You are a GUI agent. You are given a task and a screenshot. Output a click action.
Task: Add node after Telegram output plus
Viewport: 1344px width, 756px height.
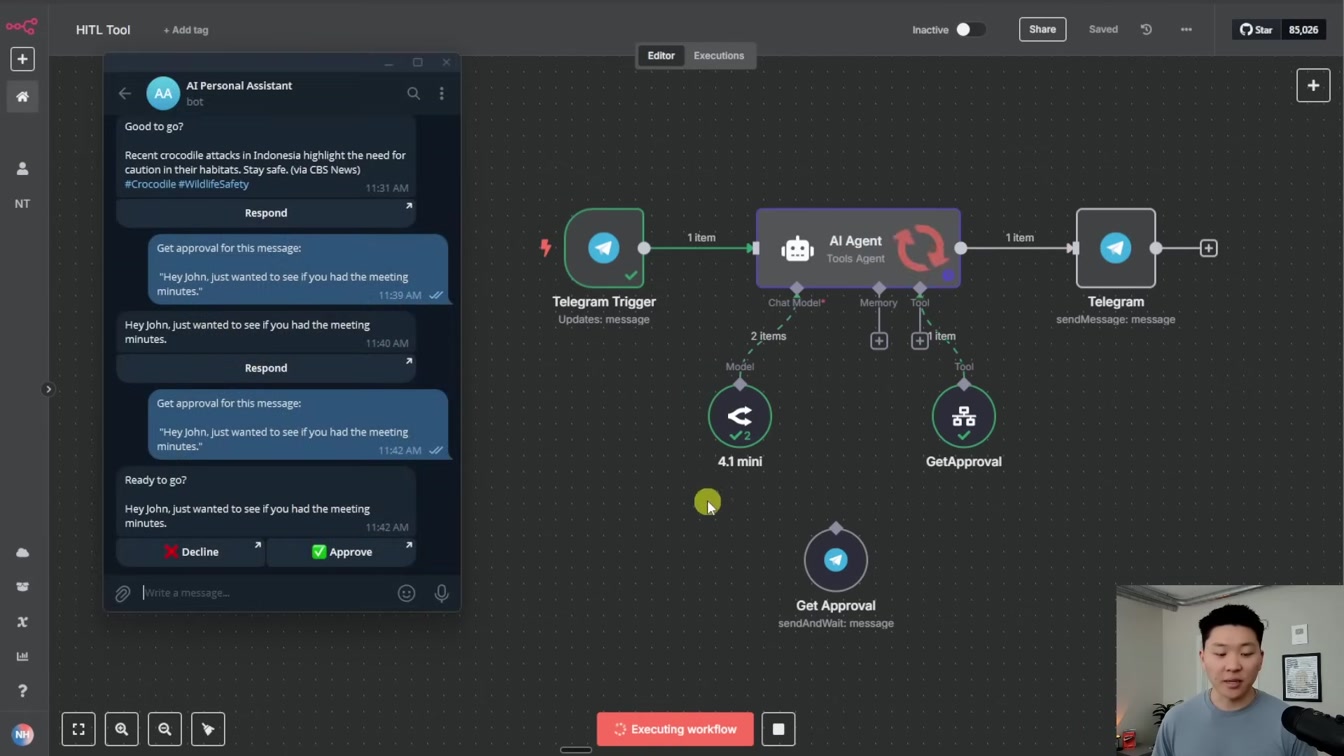point(1208,248)
